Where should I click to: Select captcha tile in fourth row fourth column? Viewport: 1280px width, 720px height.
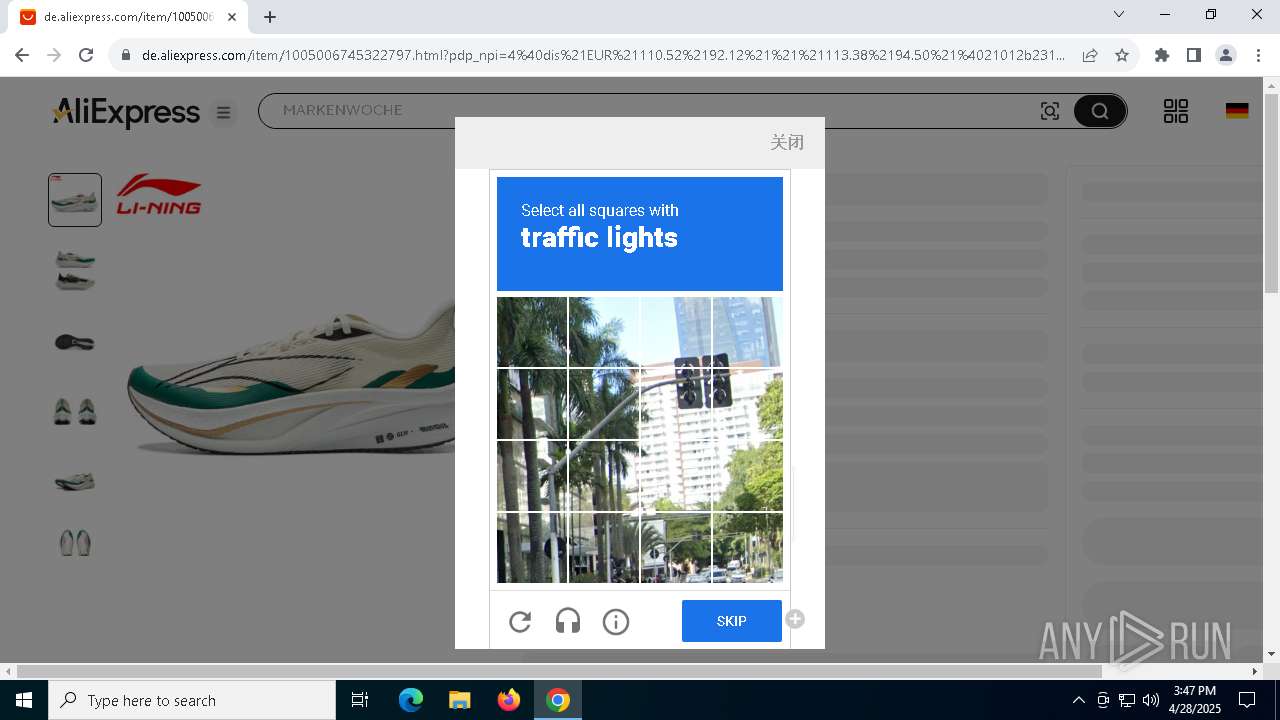pyautogui.click(x=748, y=548)
